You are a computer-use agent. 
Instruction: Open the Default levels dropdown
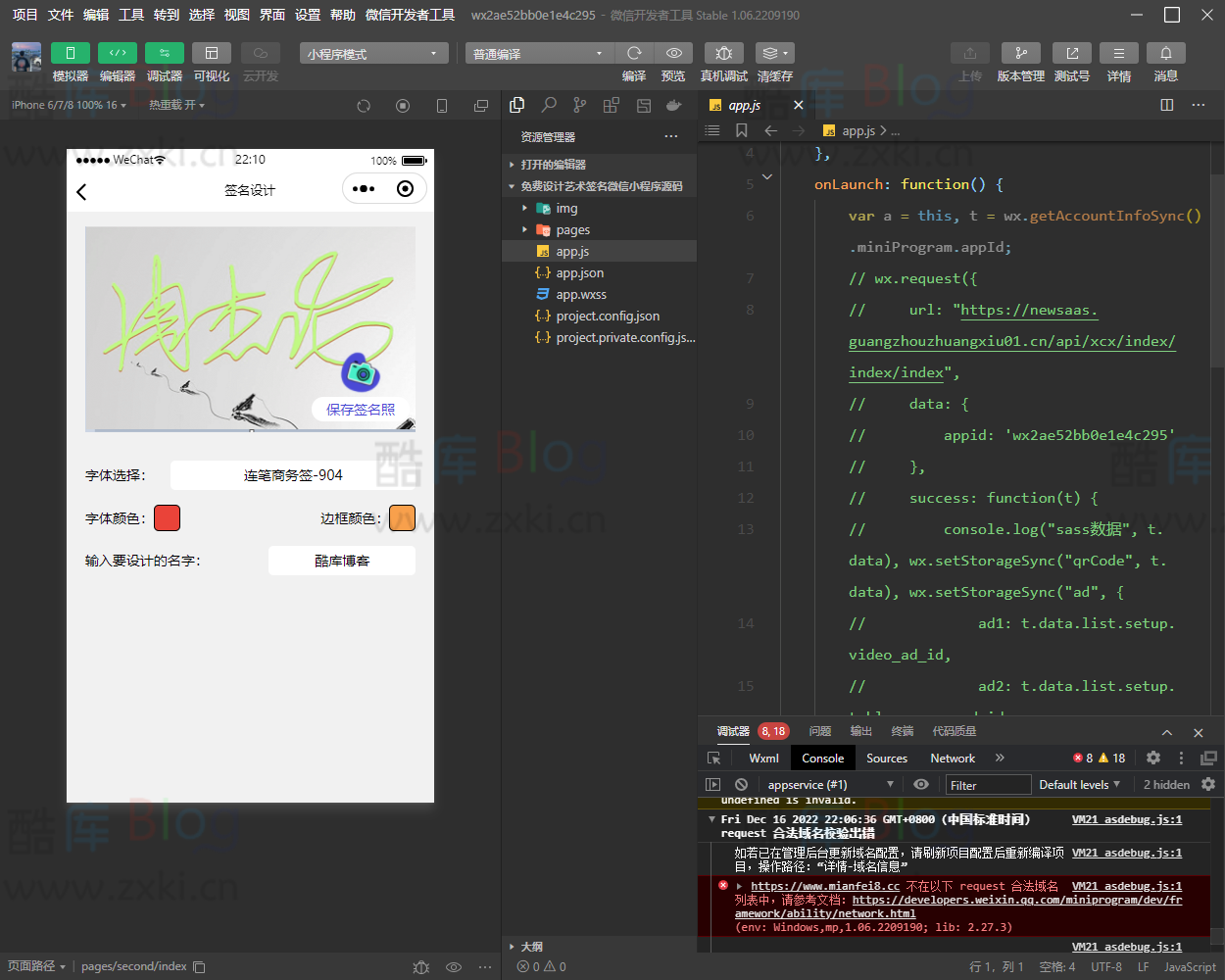pos(1079,785)
